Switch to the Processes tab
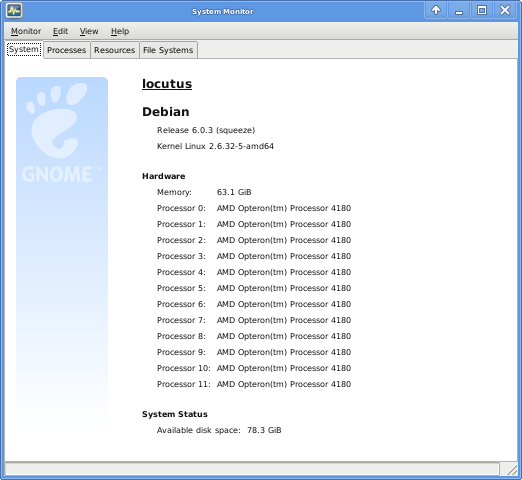 [x=66, y=50]
